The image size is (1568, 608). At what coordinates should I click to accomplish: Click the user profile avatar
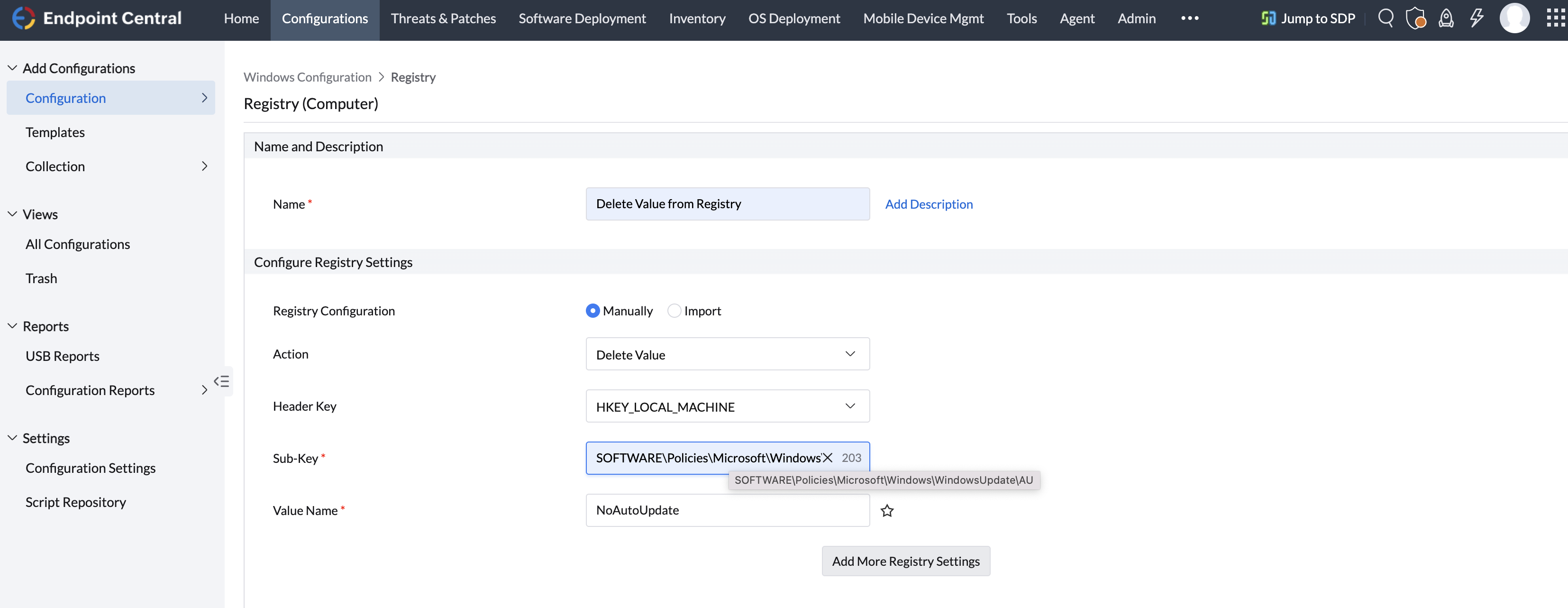[1515, 18]
